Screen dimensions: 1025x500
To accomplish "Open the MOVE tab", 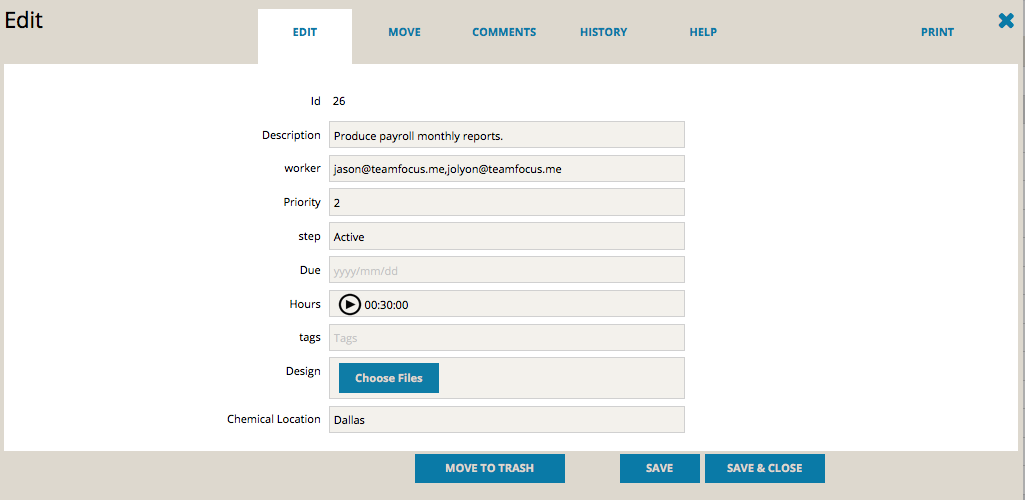I will tap(404, 32).
